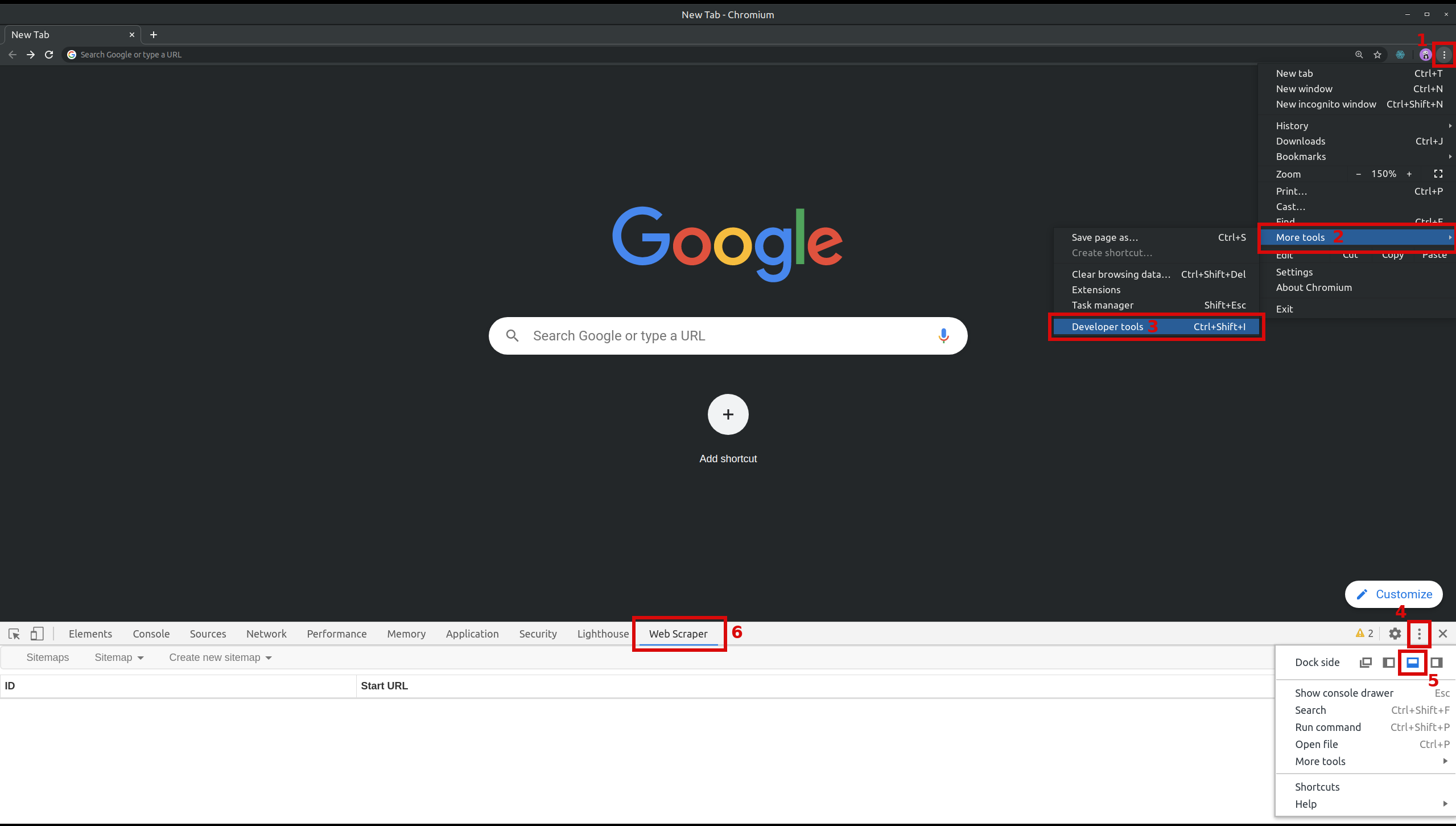Toggle Show console drawer option

tap(1344, 693)
